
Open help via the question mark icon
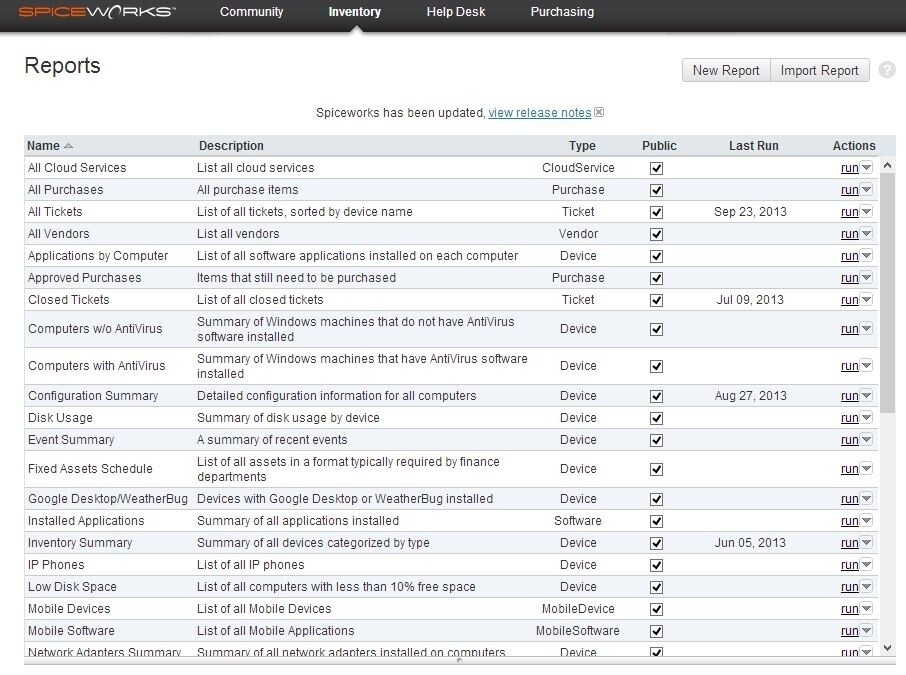click(886, 70)
